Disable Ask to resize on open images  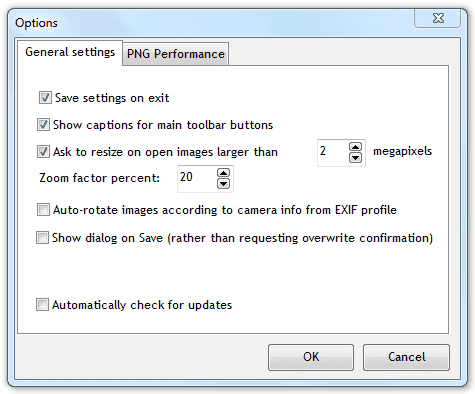[x=43, y=152]
